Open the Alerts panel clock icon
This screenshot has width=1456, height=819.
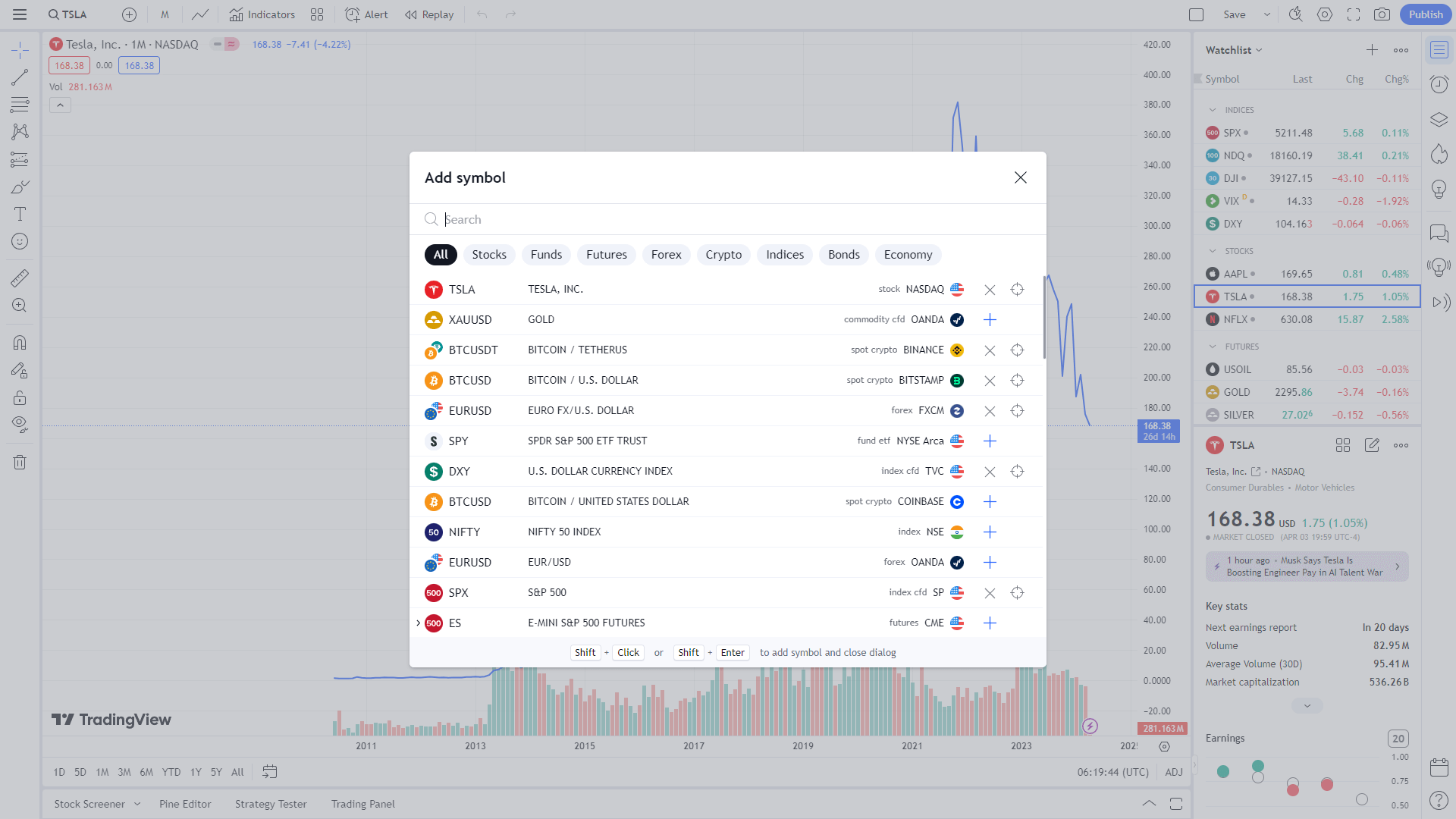click(1439, 83)
